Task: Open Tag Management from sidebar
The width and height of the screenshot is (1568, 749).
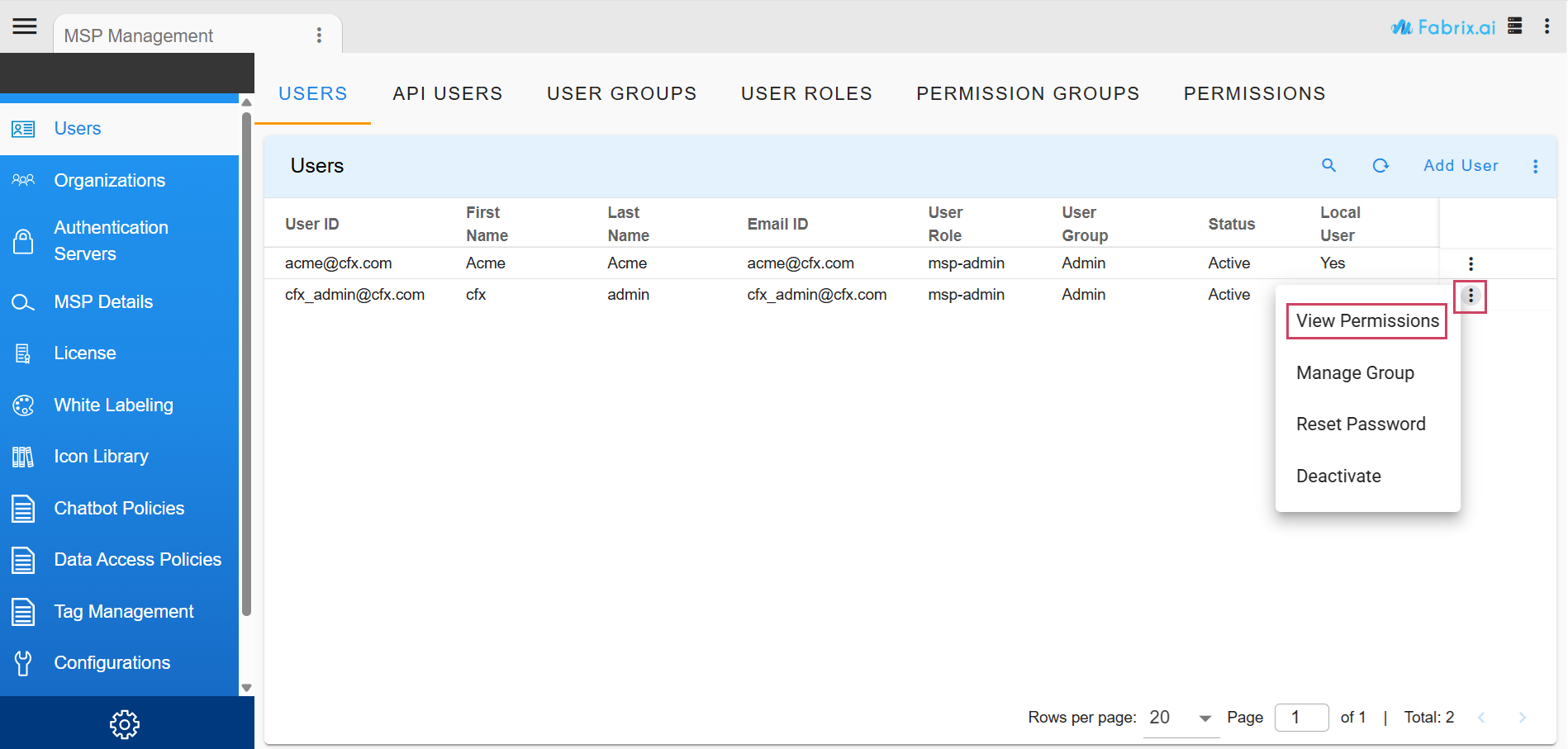Action: tap(122, 611)
